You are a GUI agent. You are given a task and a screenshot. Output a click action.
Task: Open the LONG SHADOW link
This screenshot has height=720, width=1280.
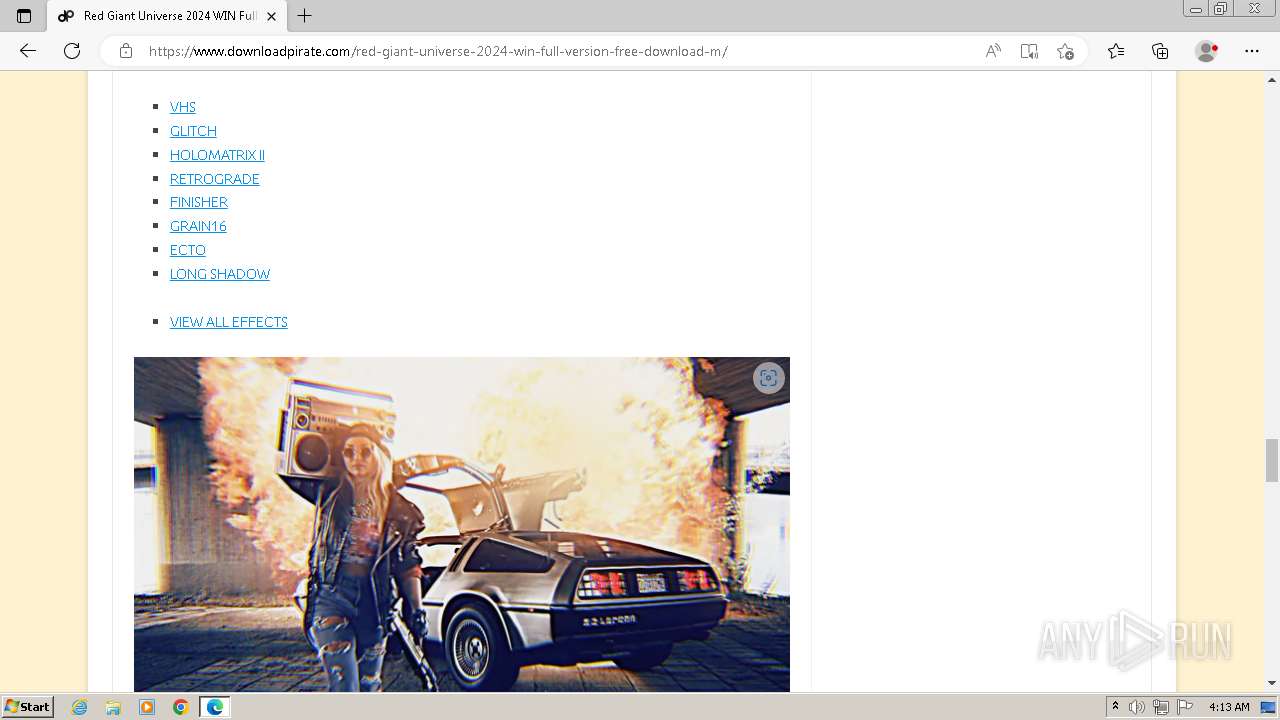[220, 274]
